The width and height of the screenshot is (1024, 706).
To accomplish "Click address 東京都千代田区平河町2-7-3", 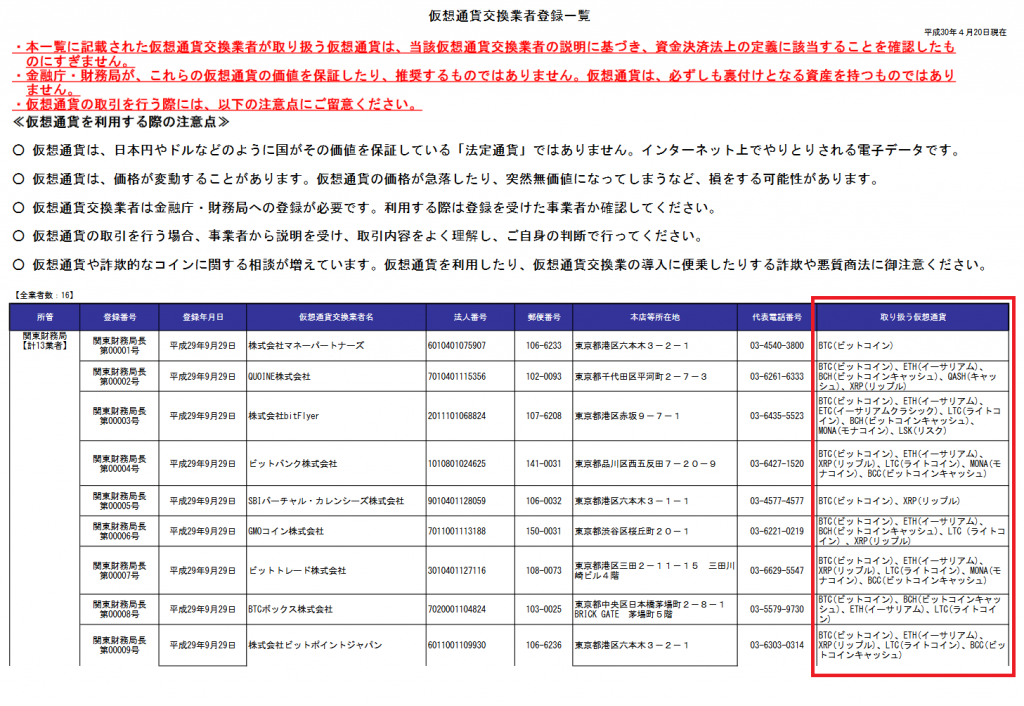I will coord(641,377).
